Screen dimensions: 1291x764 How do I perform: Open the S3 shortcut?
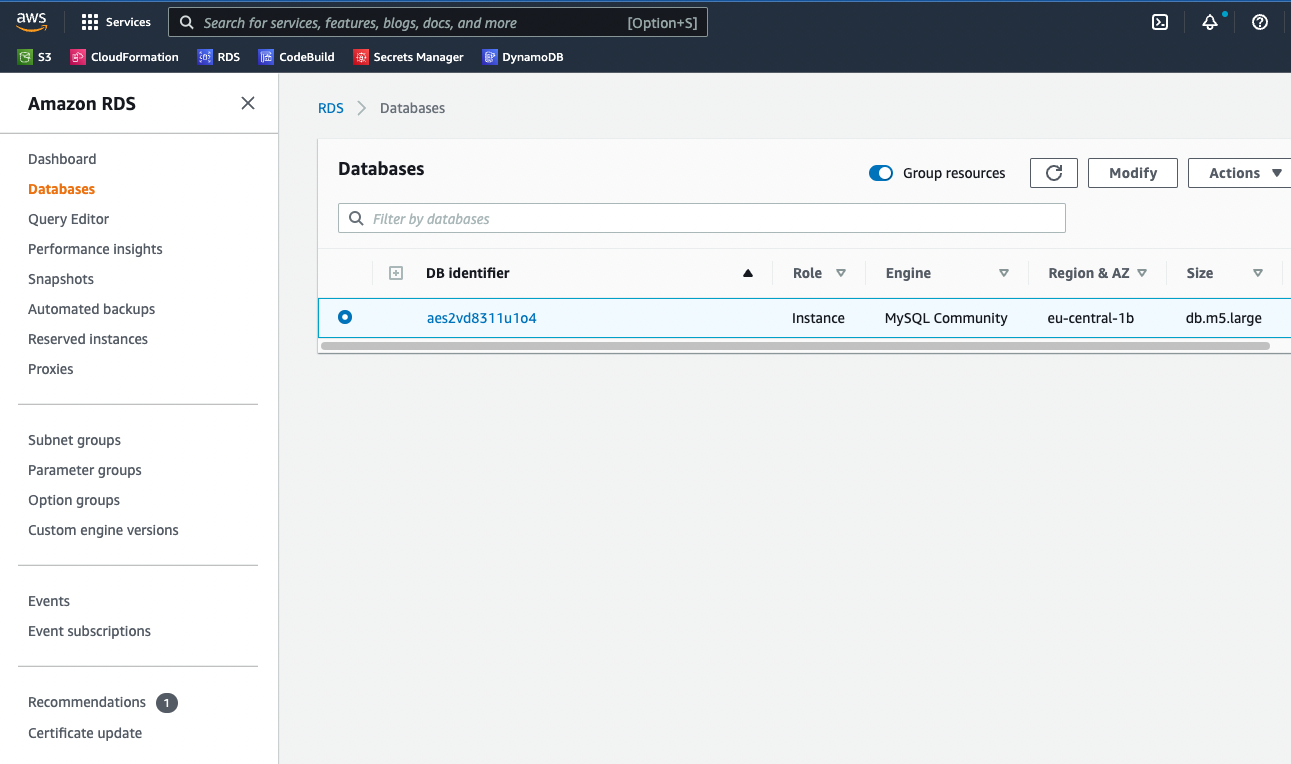[35, 57]
